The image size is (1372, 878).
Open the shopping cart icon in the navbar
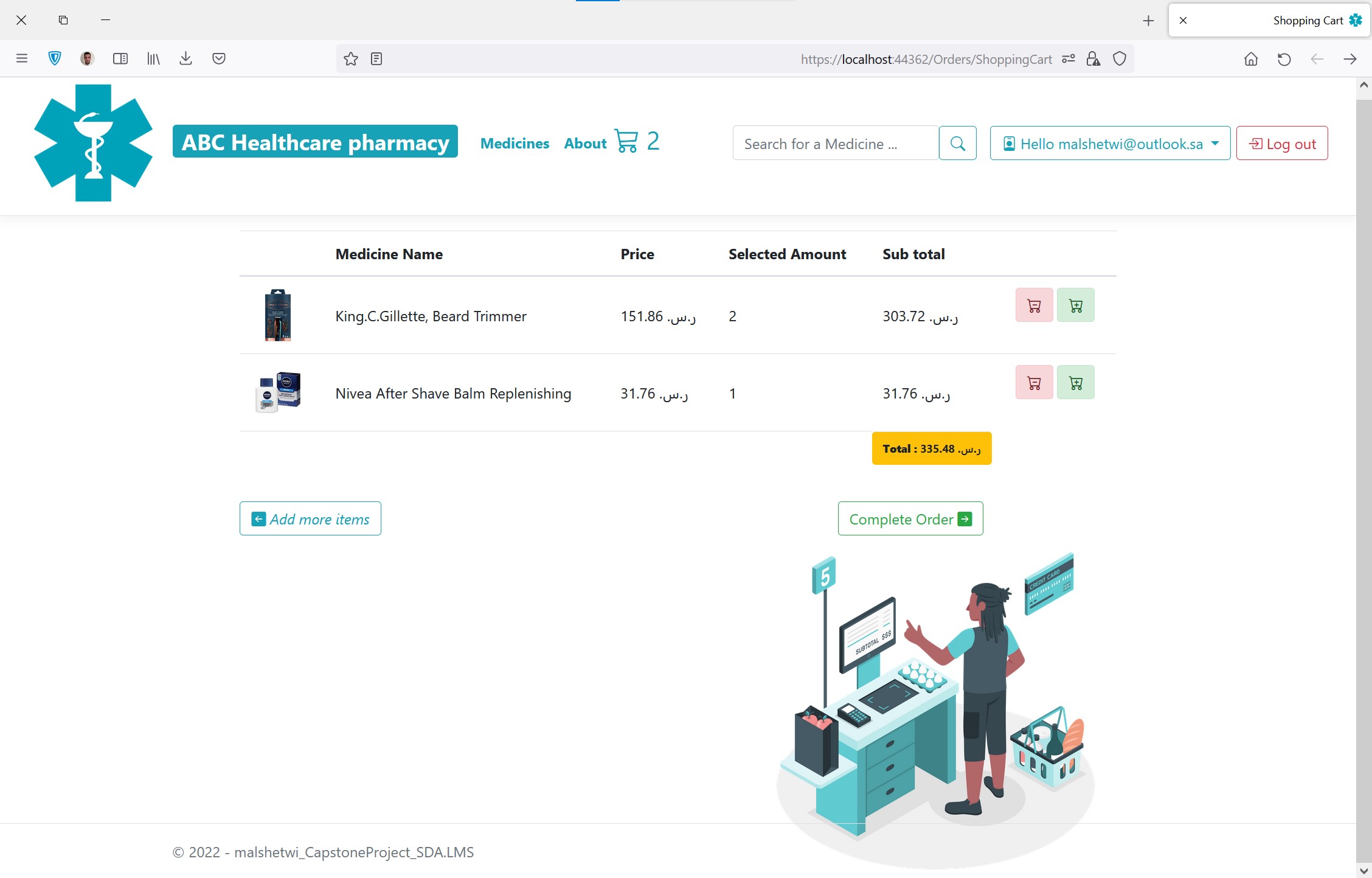point(627,141)
